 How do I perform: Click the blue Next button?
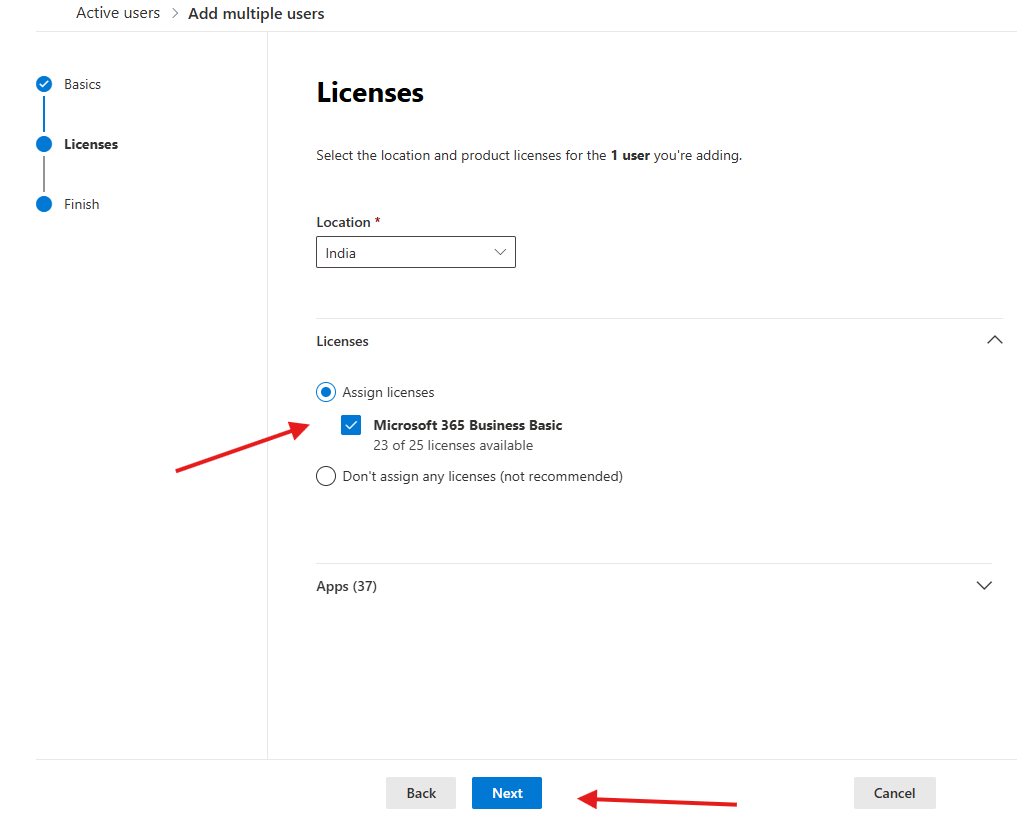(x=506, y=793)
